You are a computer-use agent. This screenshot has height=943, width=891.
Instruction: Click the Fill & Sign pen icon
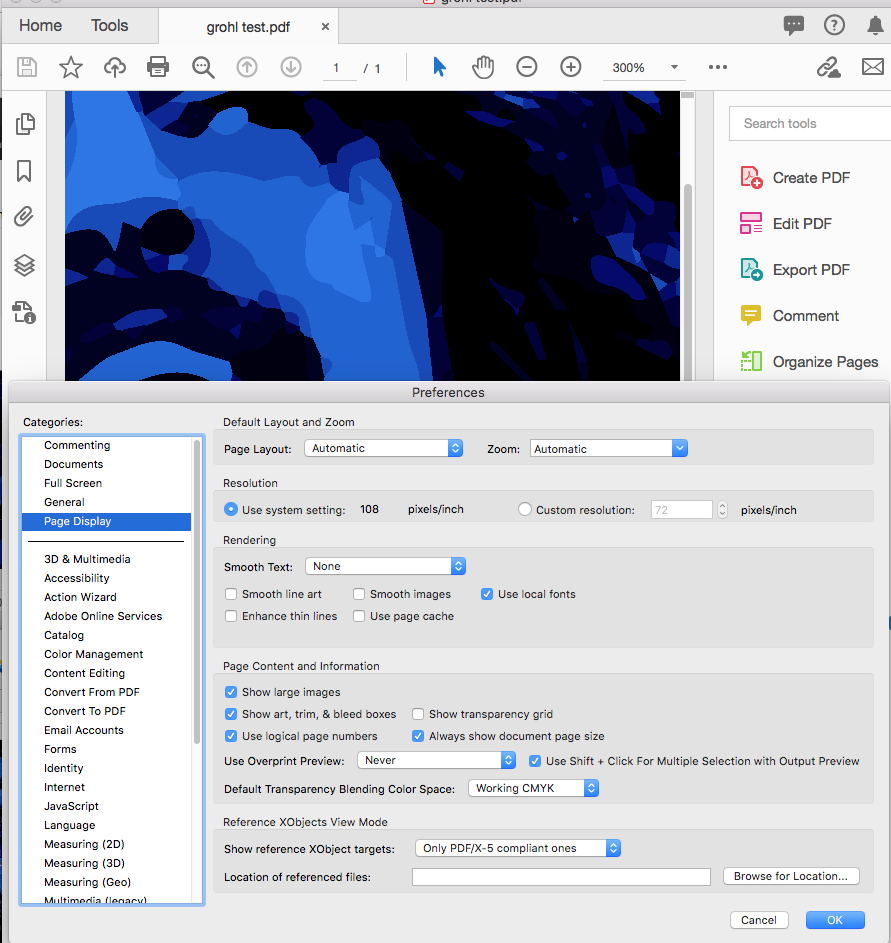pos(828,67)
